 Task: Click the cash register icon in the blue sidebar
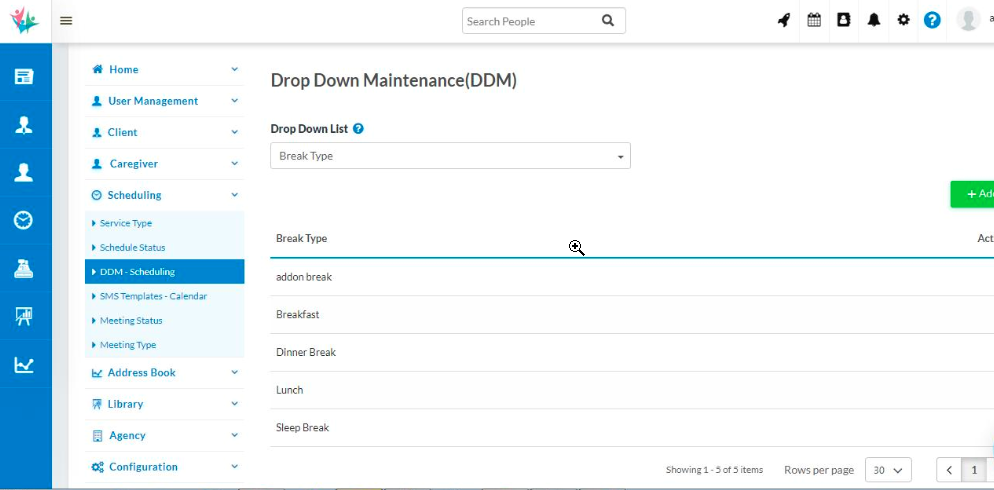[x=24, y=269]
